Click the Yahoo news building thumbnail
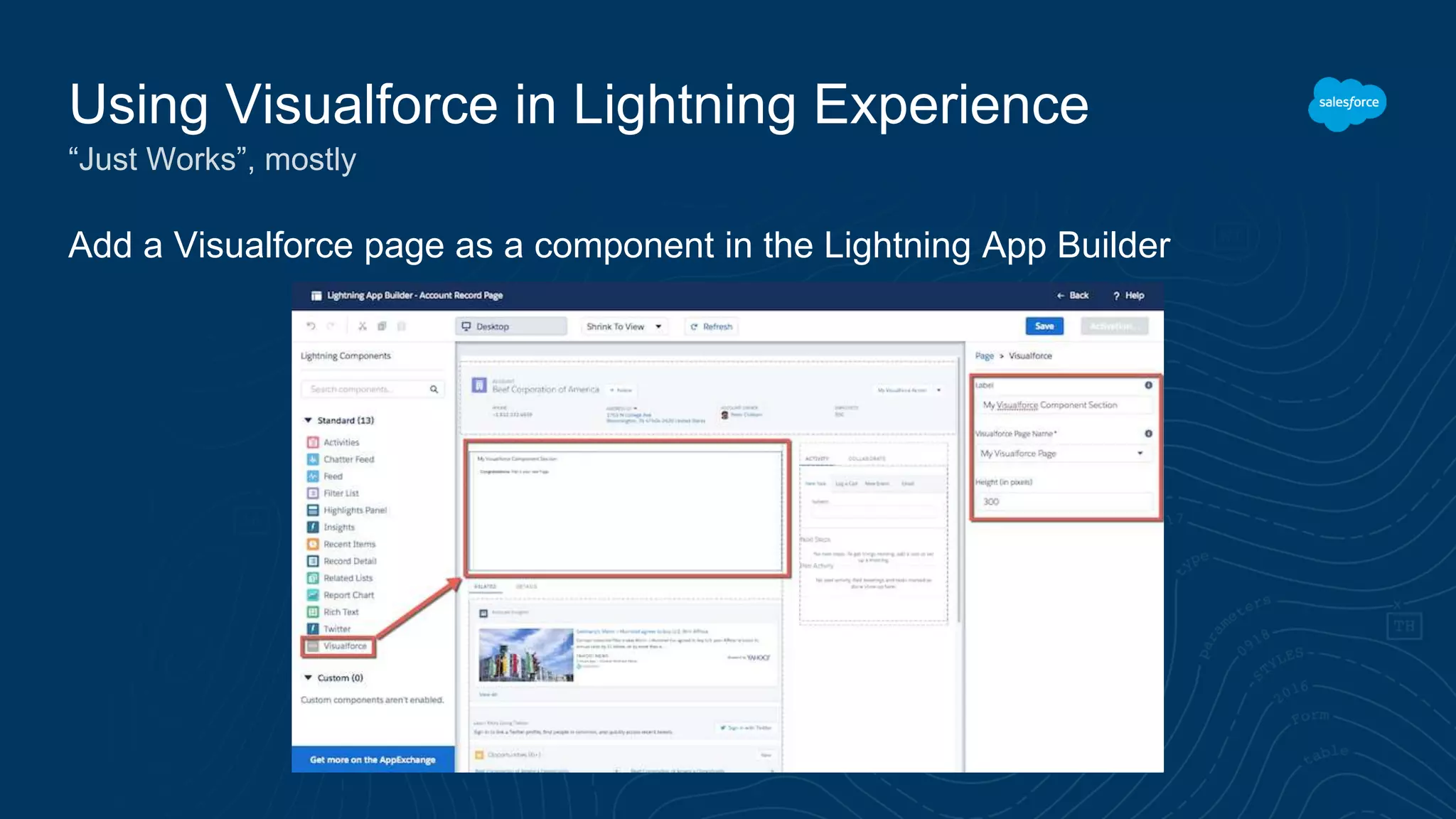The image size is (1456, 819). pyautogui.click(x=526, y=655)
